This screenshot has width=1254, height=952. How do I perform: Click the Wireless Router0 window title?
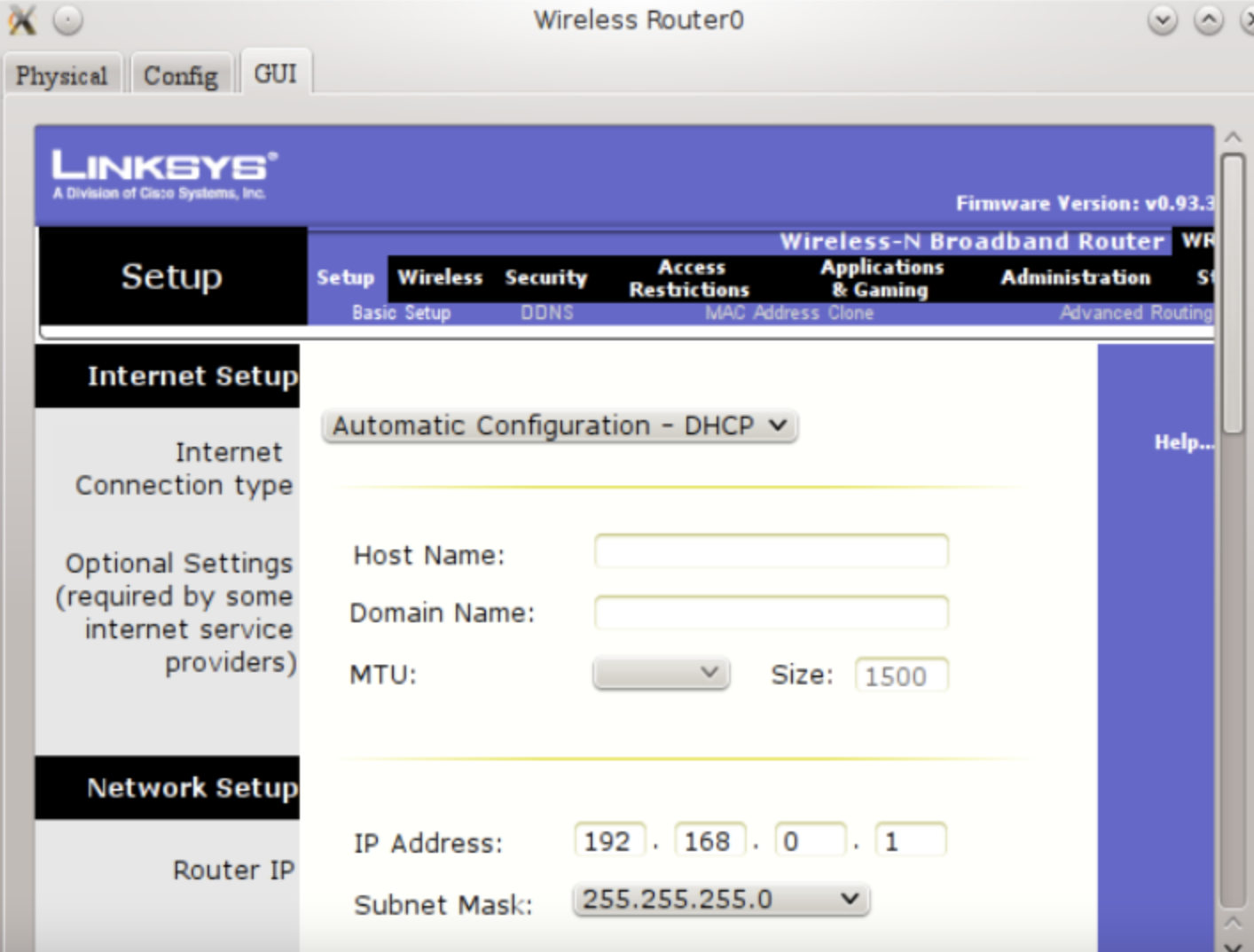tap(639, 20)
